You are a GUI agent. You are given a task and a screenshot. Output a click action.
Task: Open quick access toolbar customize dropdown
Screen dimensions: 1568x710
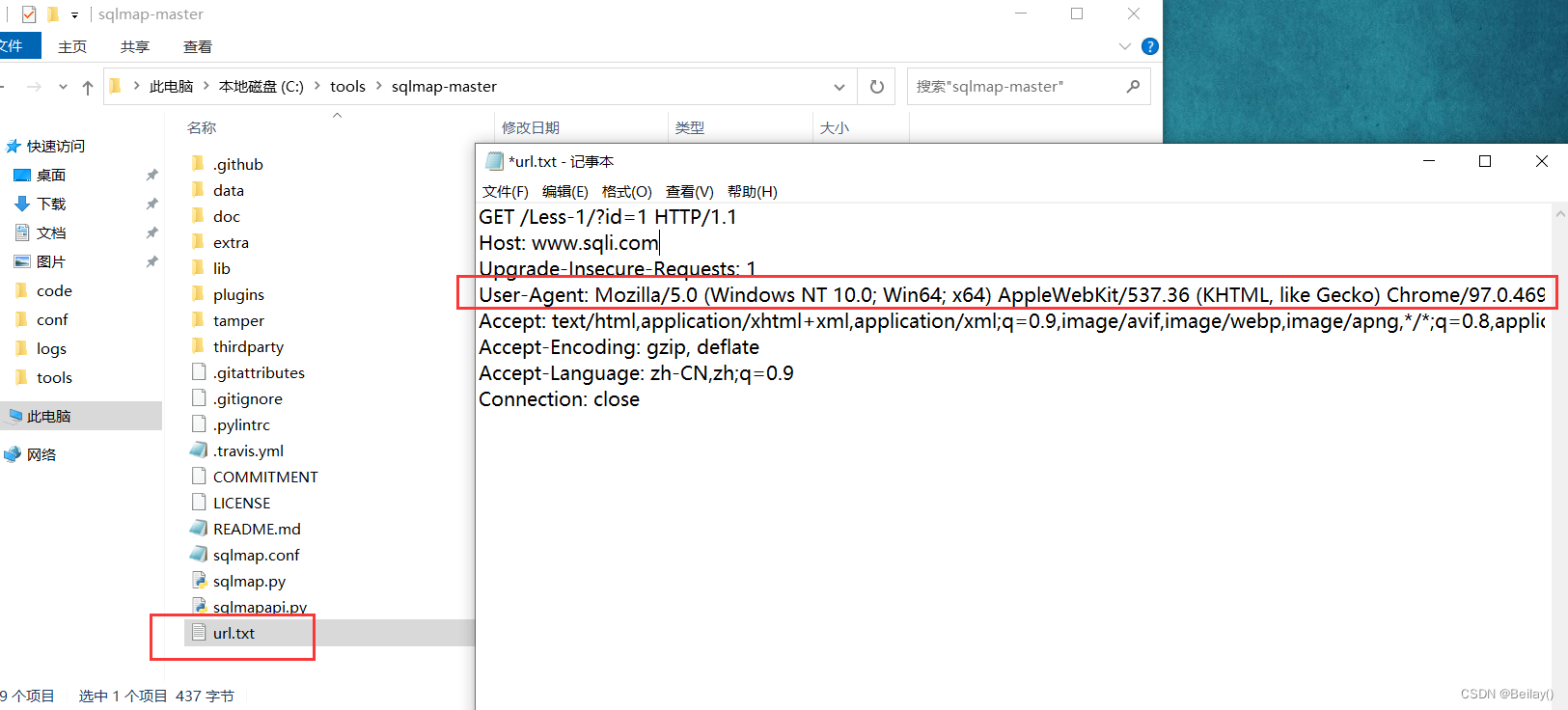pyautogui.click(x=74, y=15)
